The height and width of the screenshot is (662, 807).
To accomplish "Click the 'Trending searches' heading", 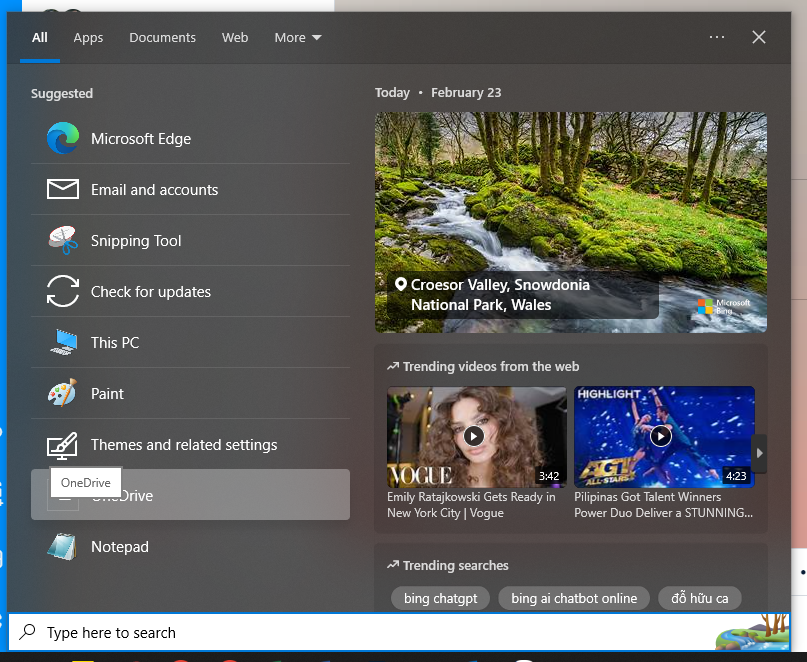I will click(x=455, y=565).
